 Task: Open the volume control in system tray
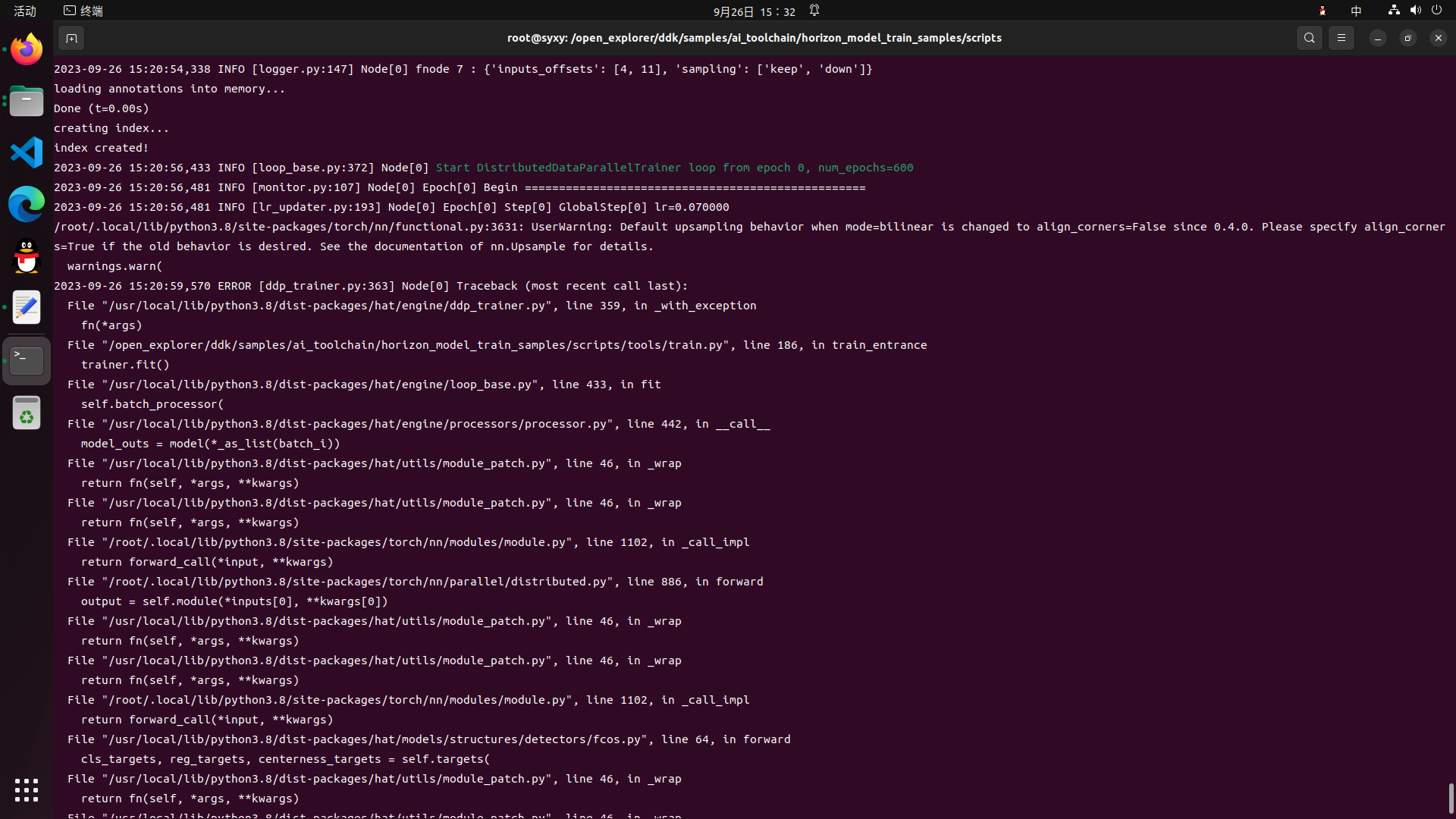coord(1415,11)
